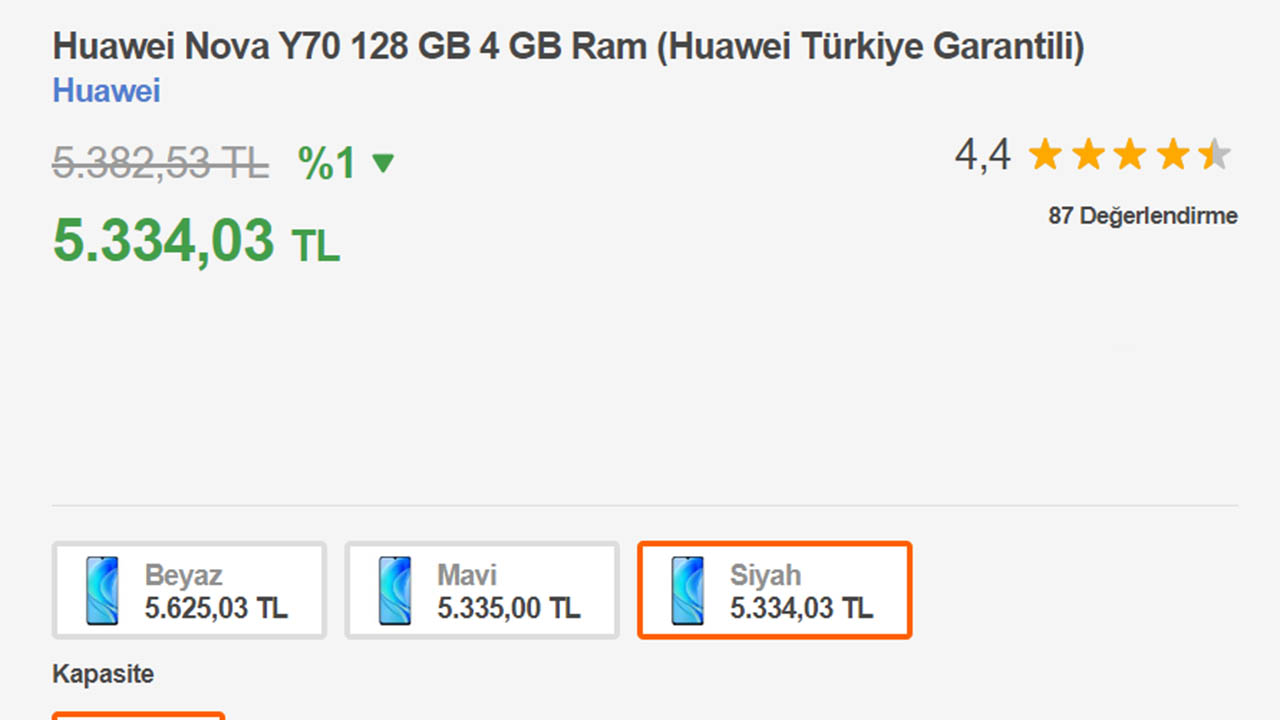This screenshot has height=720, width=1280.
Task: Click the Kapasite section label
Action: click(x=103, y=674)
